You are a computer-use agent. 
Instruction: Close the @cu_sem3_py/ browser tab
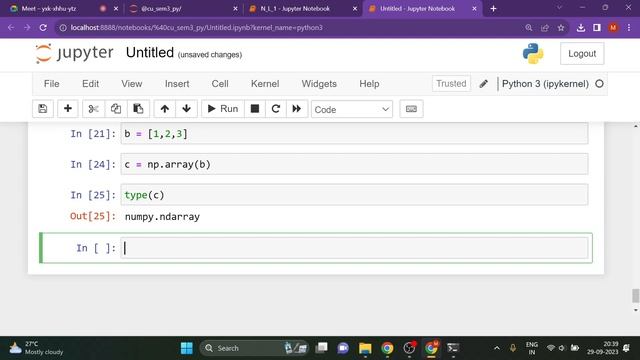(235, 9)
